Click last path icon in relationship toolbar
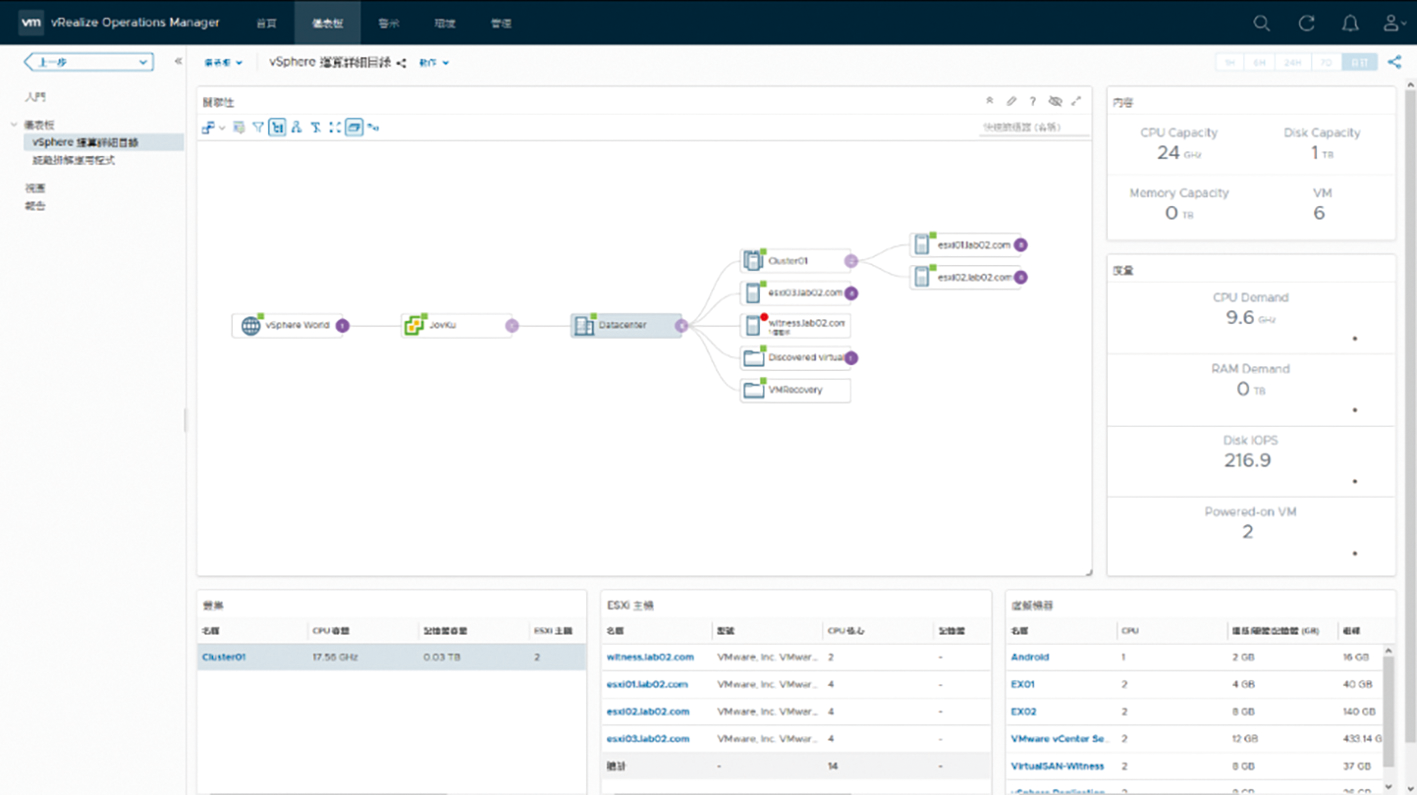 pos(373,127)
